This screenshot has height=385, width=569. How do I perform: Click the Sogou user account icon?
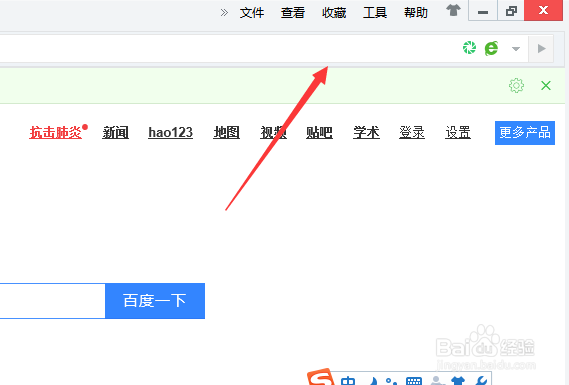point(437,381)
